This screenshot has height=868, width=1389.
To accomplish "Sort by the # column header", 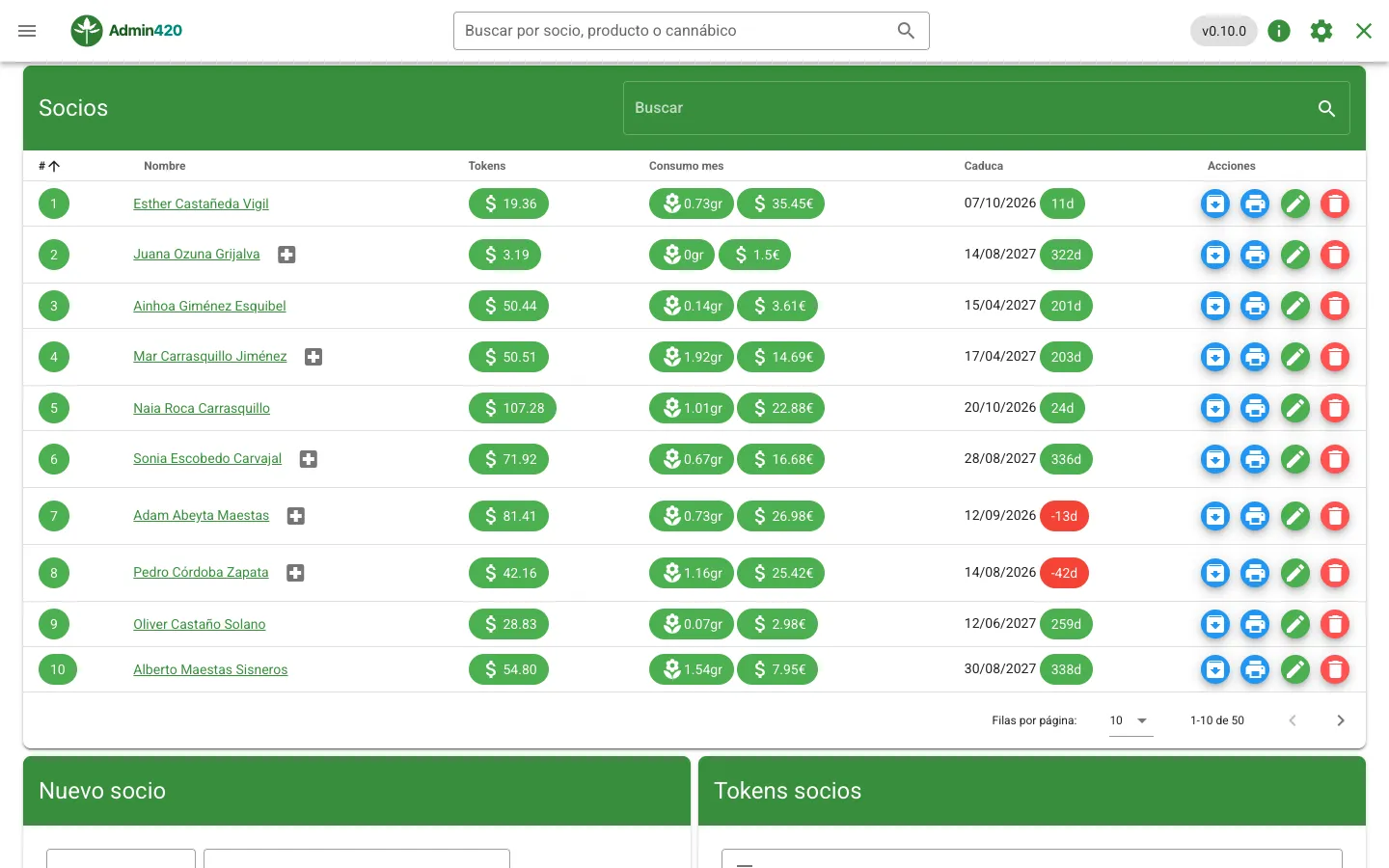I will [x=49, y=166].
